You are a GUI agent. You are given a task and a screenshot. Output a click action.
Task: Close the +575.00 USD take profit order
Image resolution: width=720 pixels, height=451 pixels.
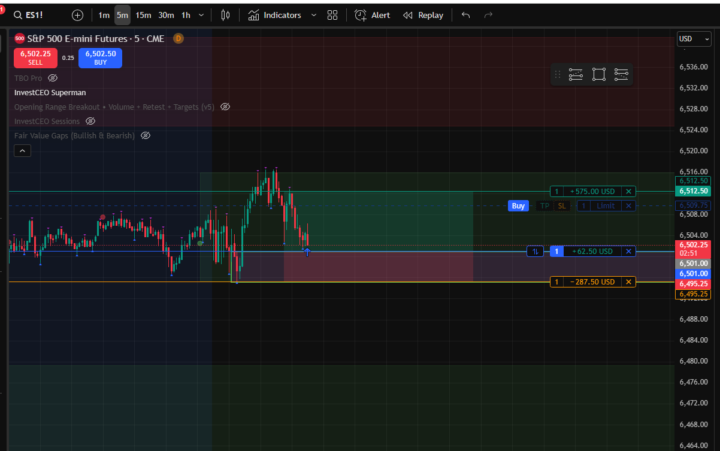pos(629,192)
